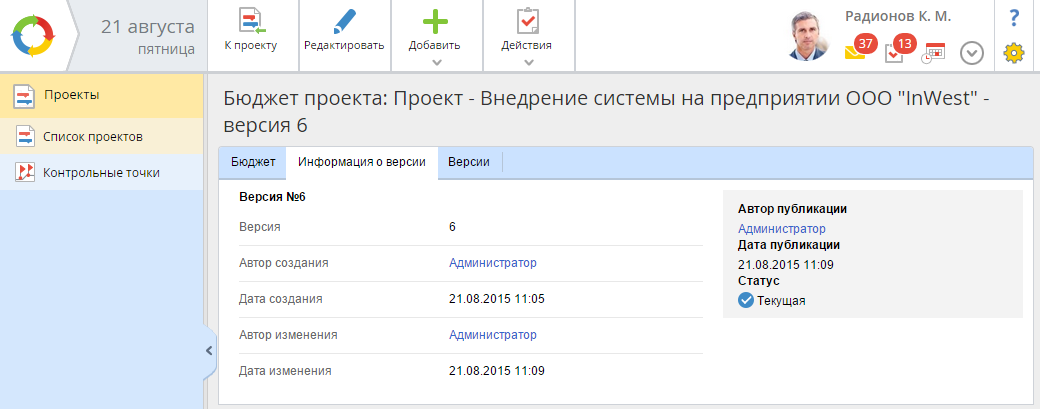Image resolution: width=1040 pixels, height=409 pixels.
Task: Click the help question mark icon
Action: (1014, 17)
